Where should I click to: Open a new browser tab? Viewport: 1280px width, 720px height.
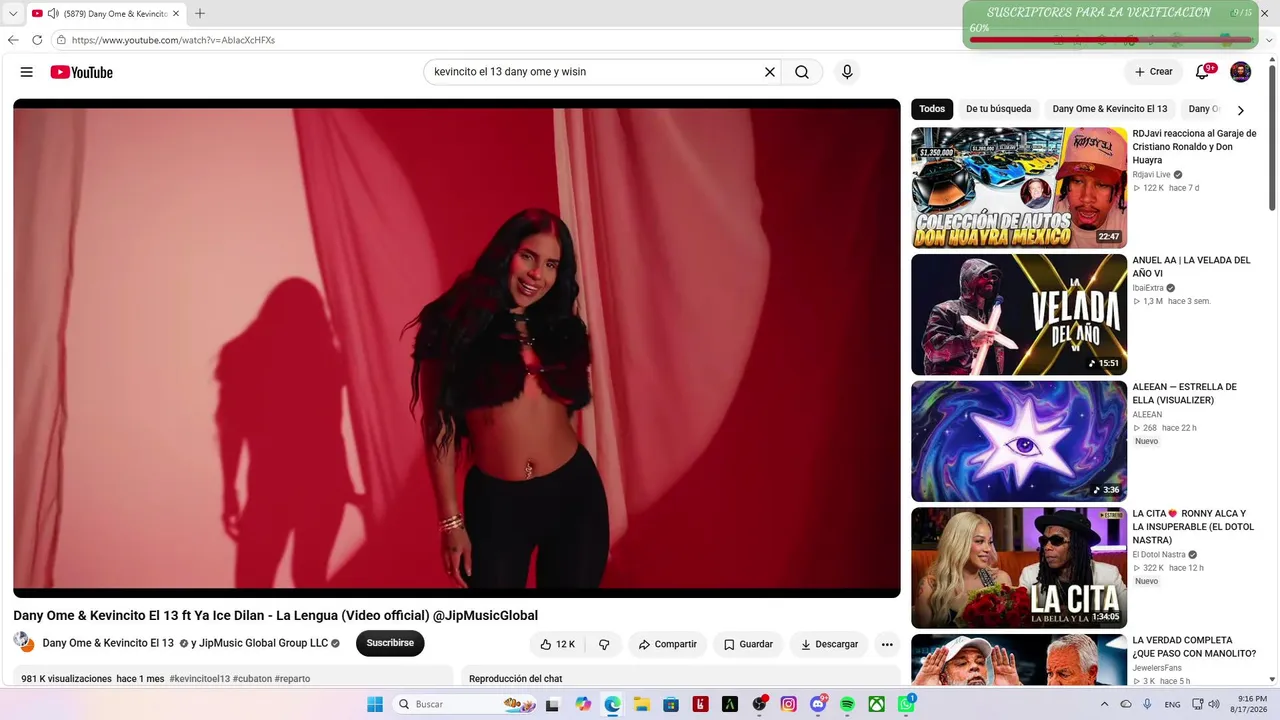(200, 13)
